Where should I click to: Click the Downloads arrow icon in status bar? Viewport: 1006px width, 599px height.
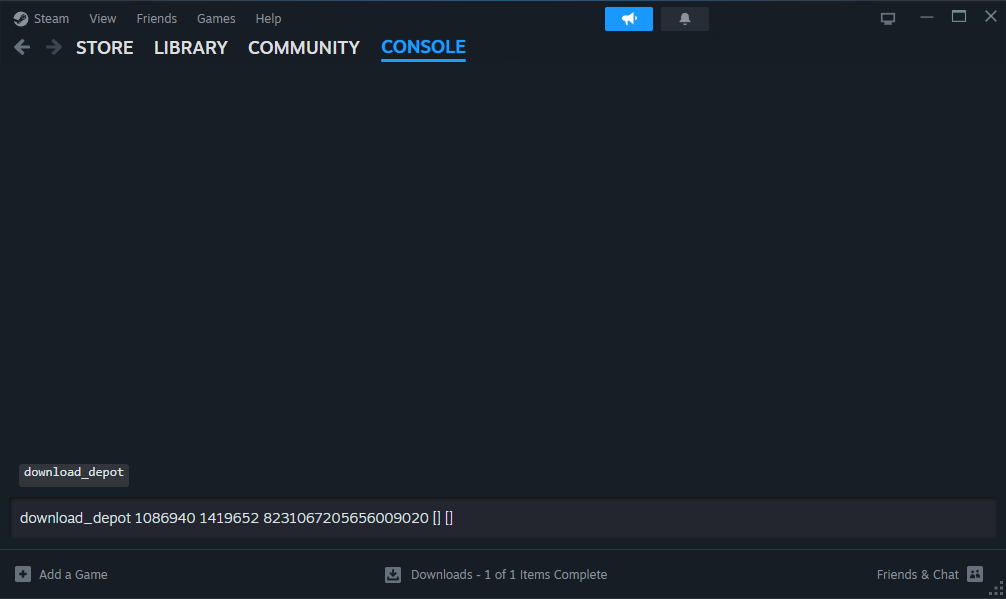coord(392,574)
